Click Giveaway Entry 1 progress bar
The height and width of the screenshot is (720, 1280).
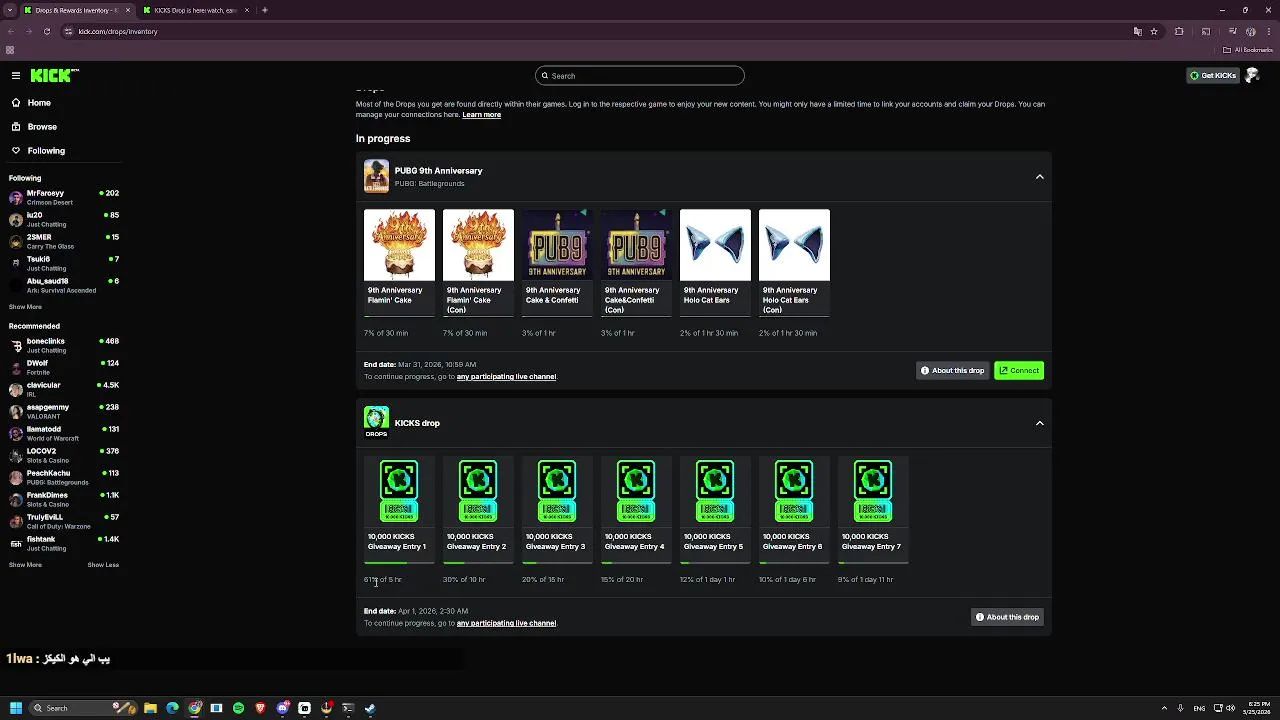click(399, 563)
